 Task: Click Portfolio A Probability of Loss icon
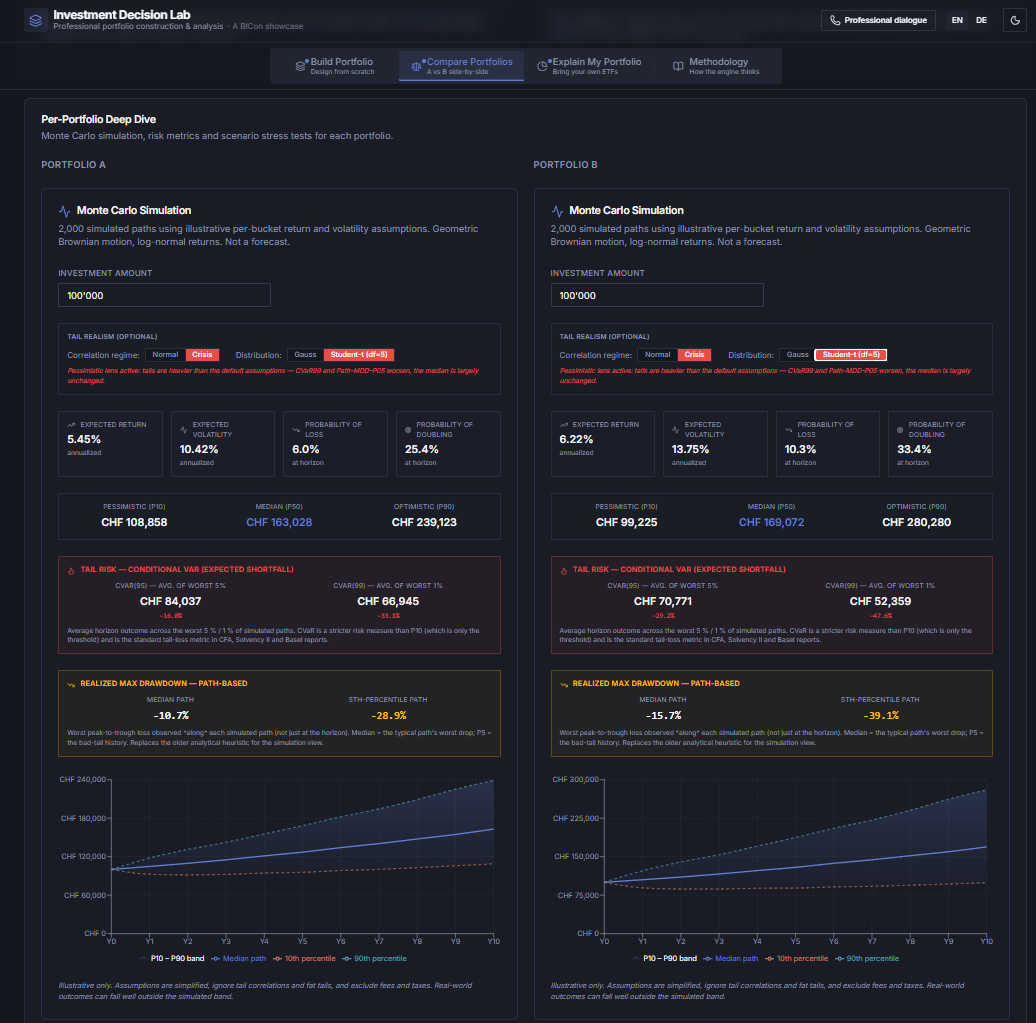296,430
